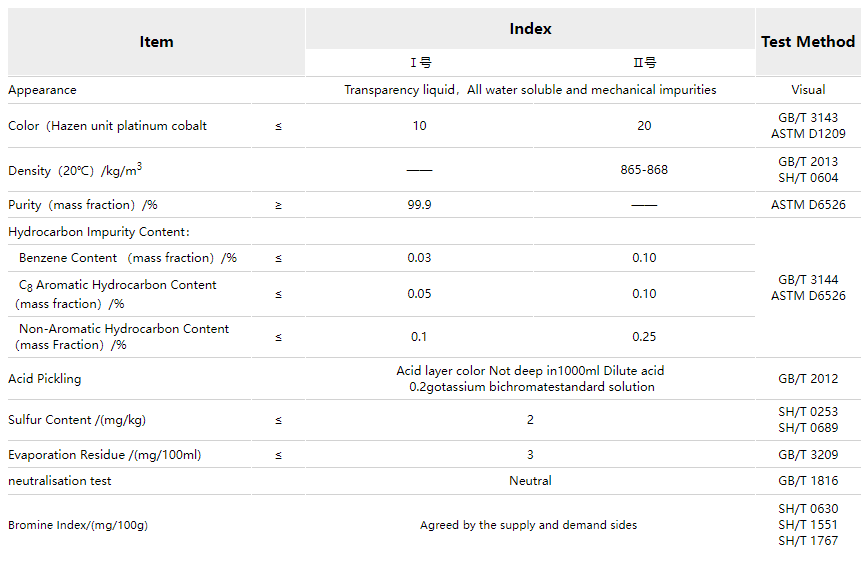Select the "GB/T 2012" test method cell
This screenshot has width=868, height=561.
tap(808, 379)
